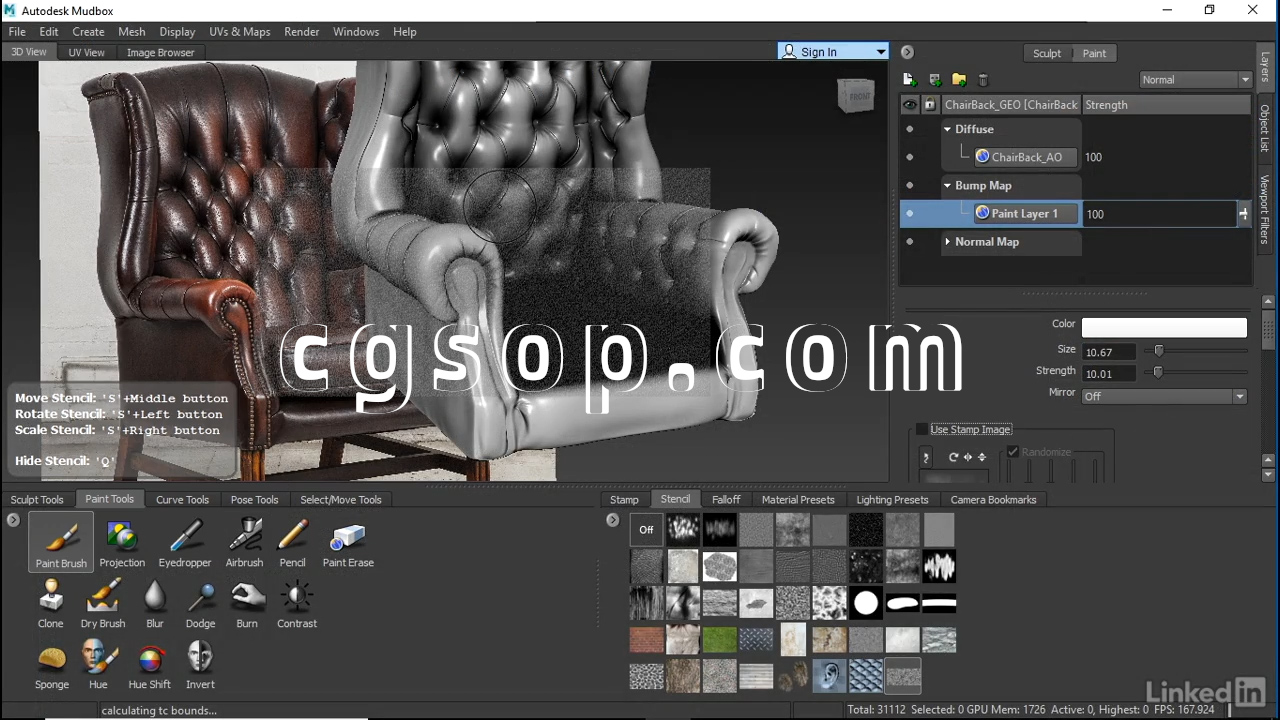Image resolution: width=1280 pixels, height=720 pixels.
Task: Select the Blur tool
Action: click(x=155, y=603)
